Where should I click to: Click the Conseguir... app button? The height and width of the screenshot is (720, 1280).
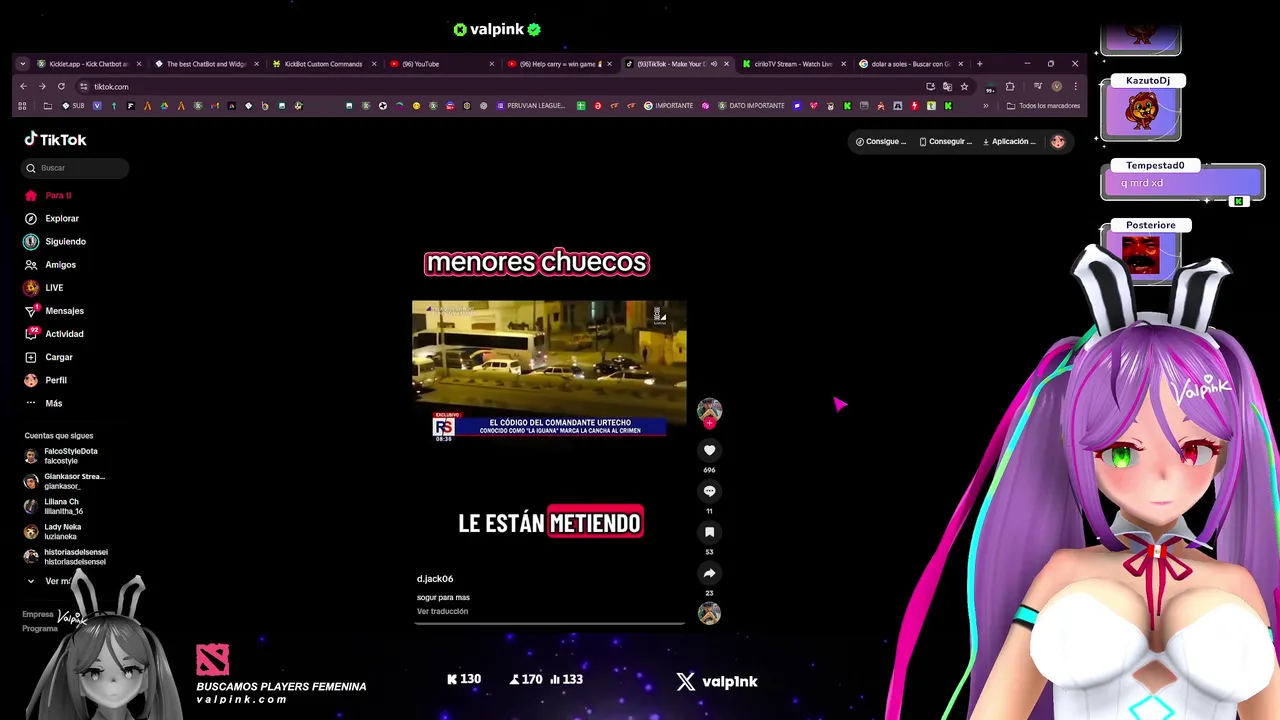click(945, 141)
